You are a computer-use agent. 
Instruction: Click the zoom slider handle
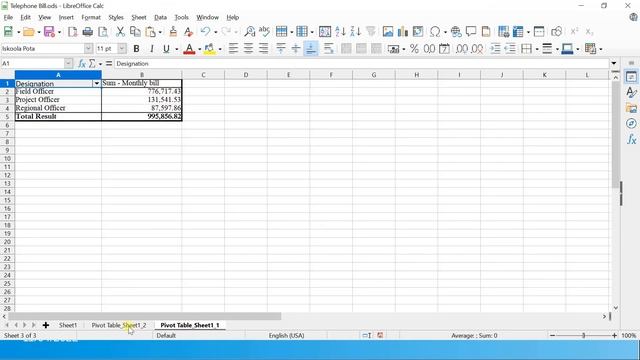583,336
